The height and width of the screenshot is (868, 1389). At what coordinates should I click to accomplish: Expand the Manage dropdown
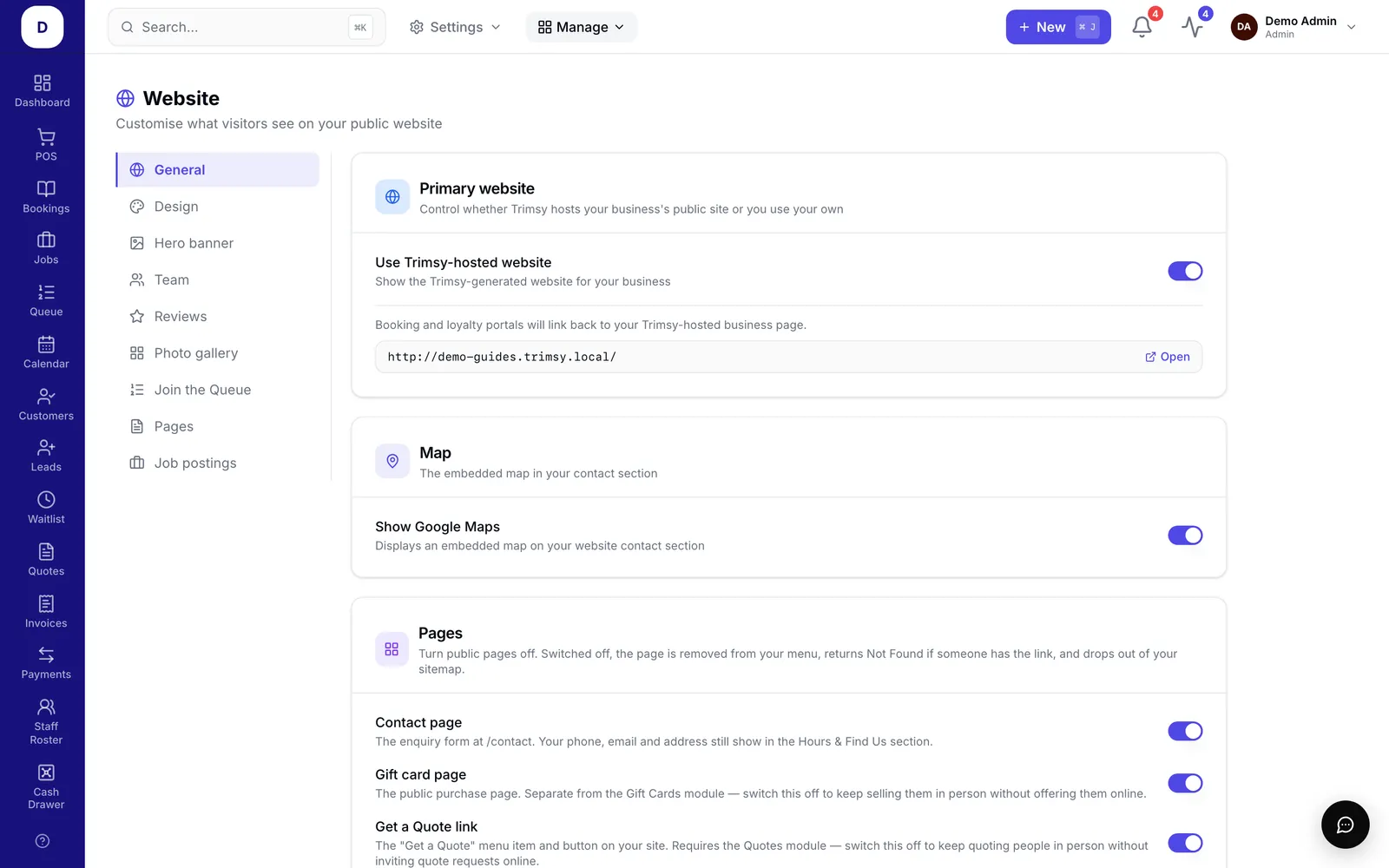[x=581, y=27]
